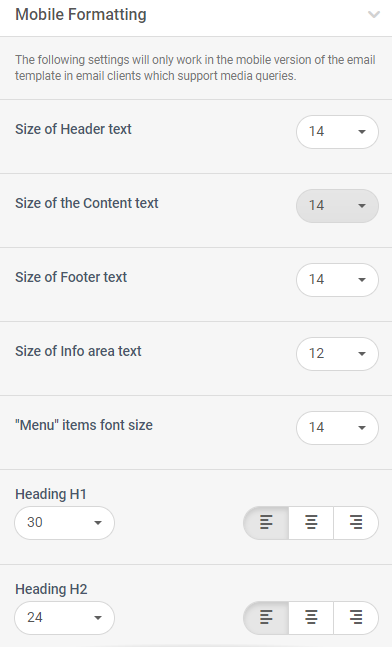Collapse the Mobile Formatting section chevron
392x647 pixels.
tap(374, 15)
